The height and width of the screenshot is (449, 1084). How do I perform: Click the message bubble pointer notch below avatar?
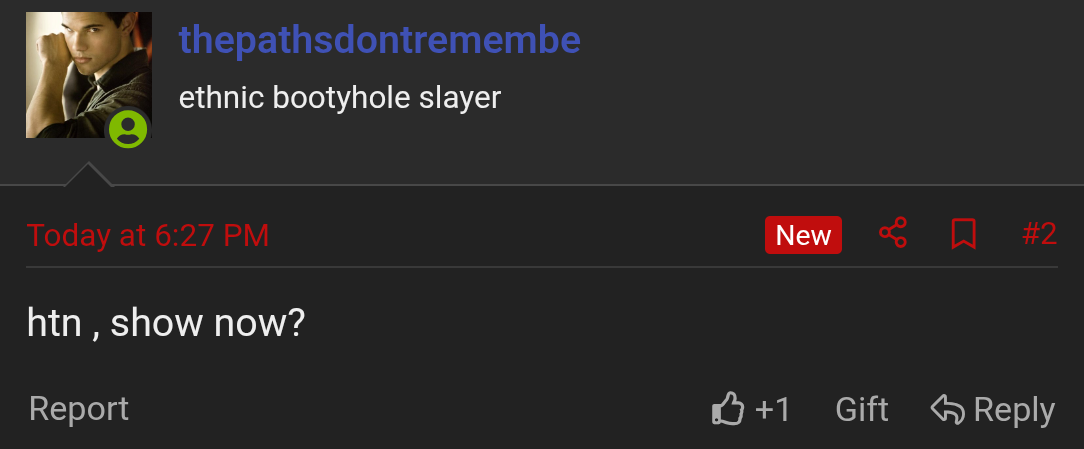coord(88,174)
